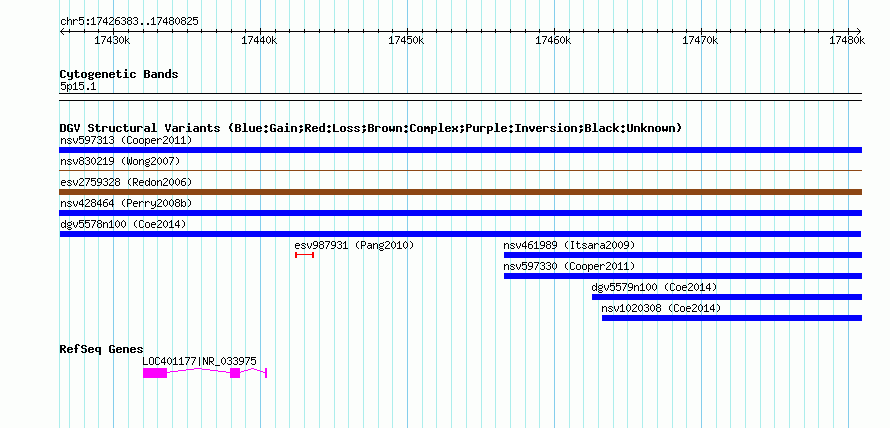Click the 17430k ruler label
Image resolution: width=890 pixels, height=428 pixels.
point(113,40)
